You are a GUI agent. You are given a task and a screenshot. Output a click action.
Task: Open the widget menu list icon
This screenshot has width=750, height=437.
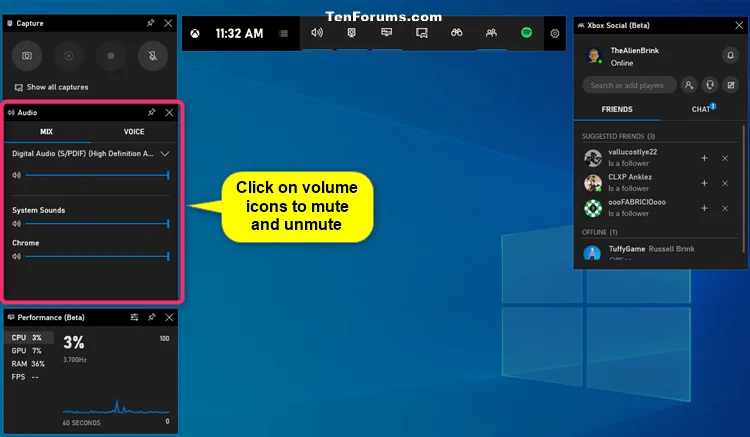click(x=284, y=33)
